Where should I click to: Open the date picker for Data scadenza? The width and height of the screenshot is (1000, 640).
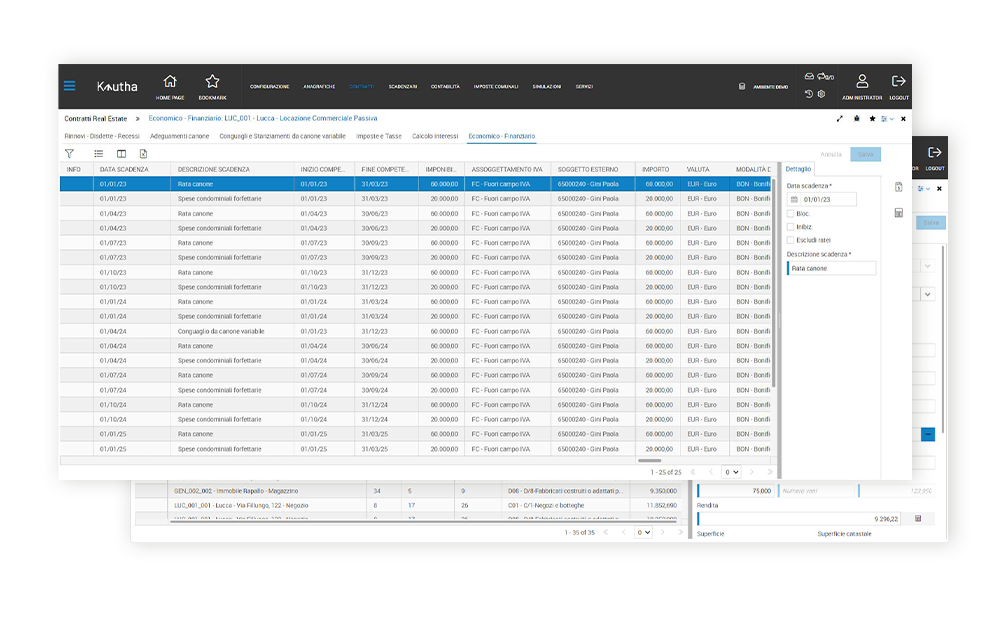[x=795, y=200]
